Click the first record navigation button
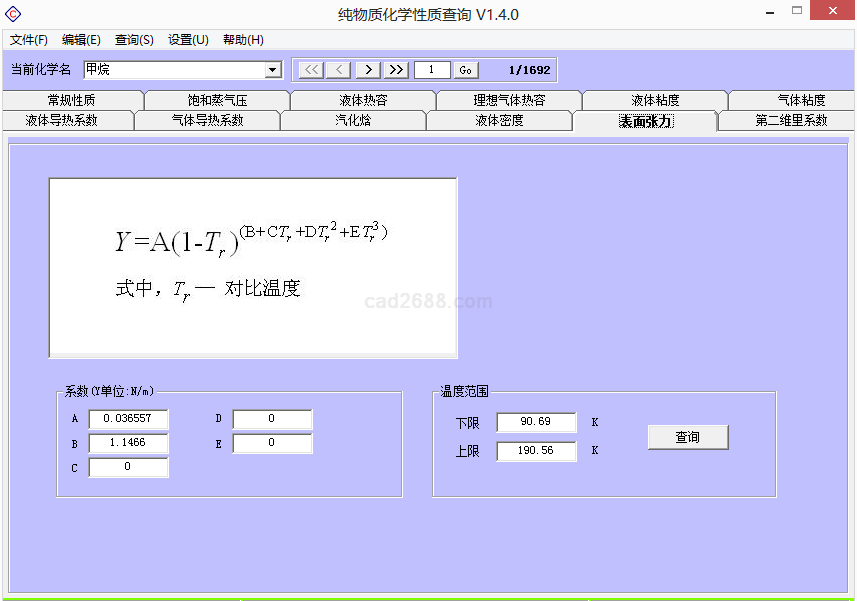The image size is (857, 601). tap(311, 70)
